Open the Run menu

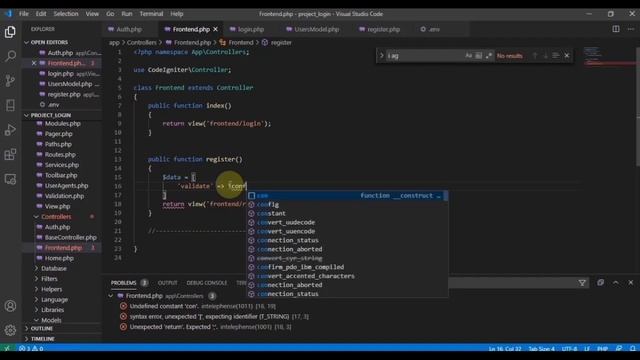(x=127, y=14)
